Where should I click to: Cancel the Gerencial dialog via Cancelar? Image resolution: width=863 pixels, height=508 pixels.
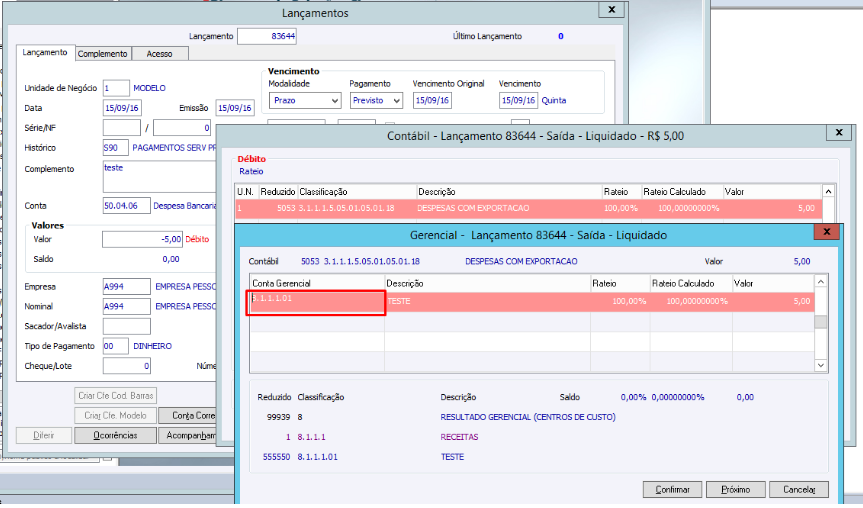[799, 489]
